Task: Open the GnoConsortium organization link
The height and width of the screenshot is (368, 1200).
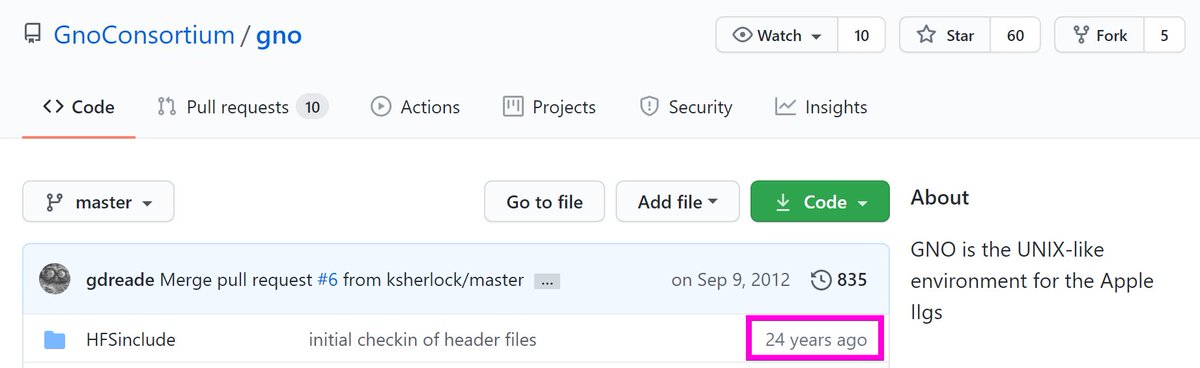Action: pos(143,36)
